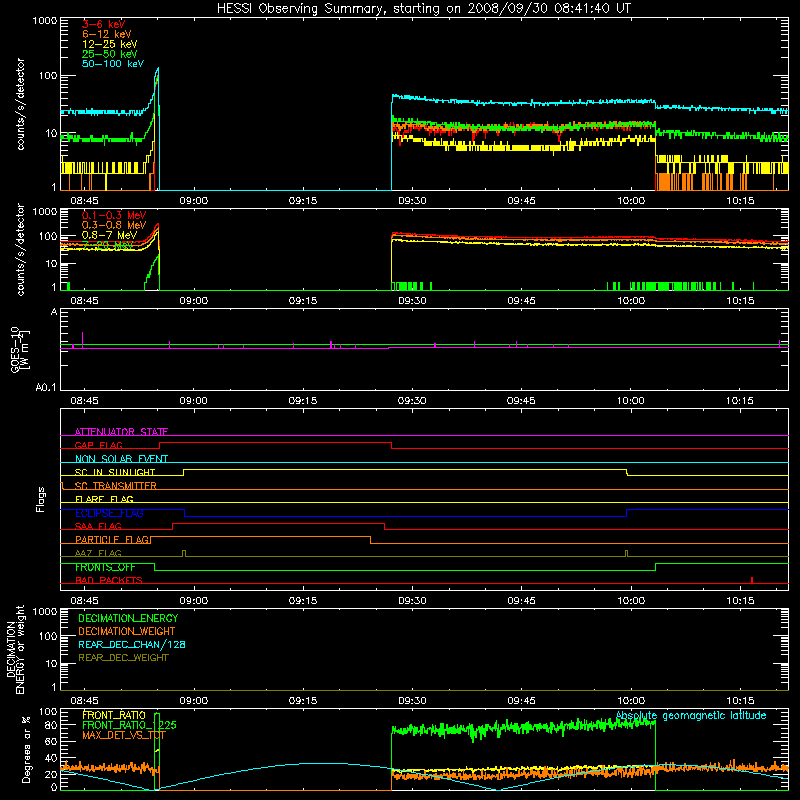Viewport: 800px width, 800px height.
Task: Select the MAX_DET_VS_TOT legend label
Action: (x=124, y=735)
